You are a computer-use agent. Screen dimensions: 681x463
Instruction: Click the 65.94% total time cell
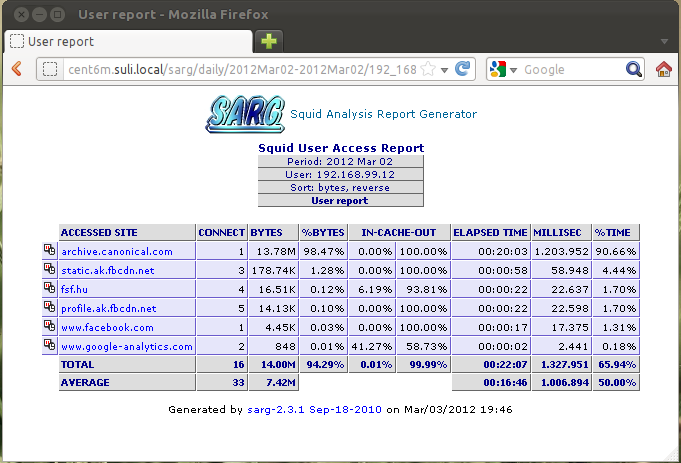[616, 364]
